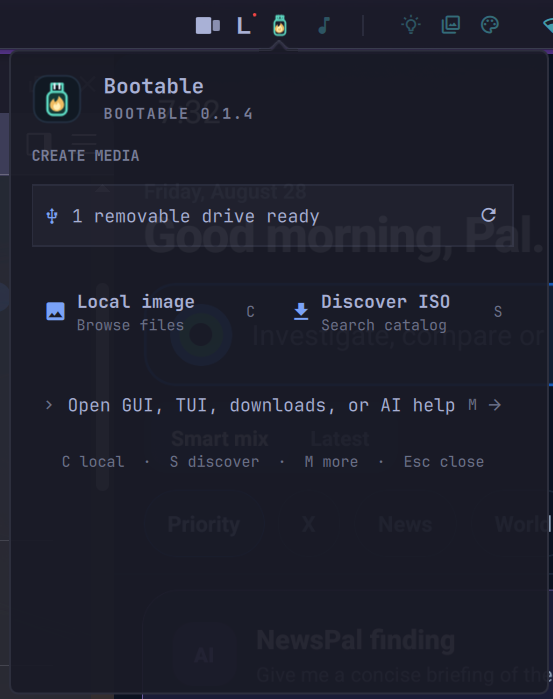Screen dimensions: 553x699
Task: Click the Bootable USB flame icon in top bar
Action: pos(280,25)
